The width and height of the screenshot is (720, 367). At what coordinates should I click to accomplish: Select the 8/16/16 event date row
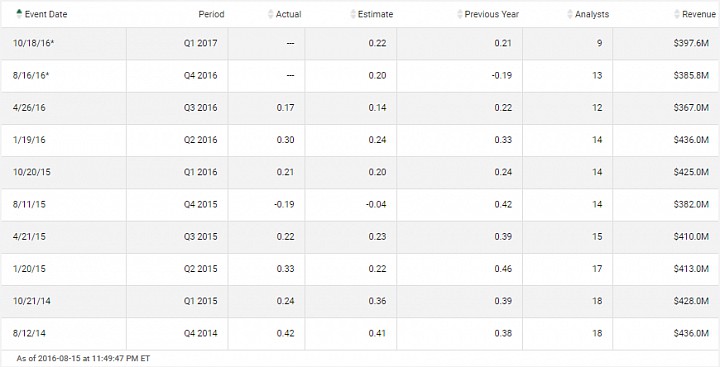tap(360, 76)
